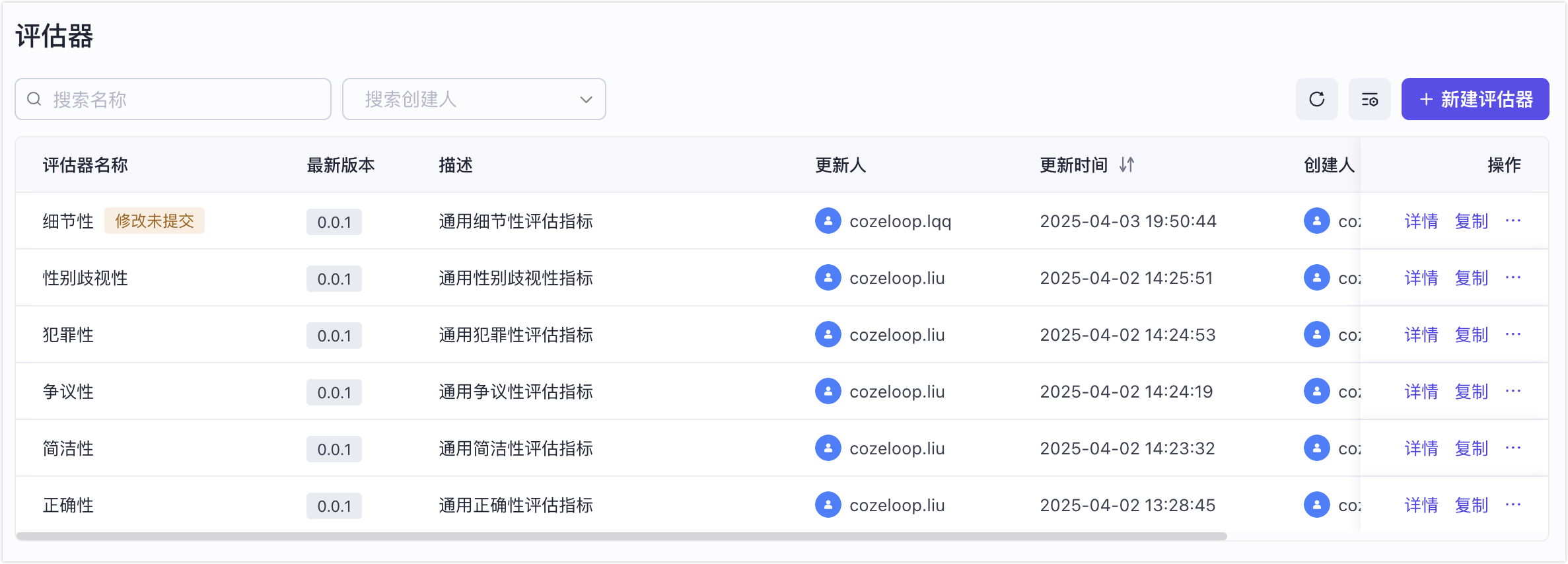
Task: Click the 0.0.1 version badge for 犯罪性
Action: point(334,335)
